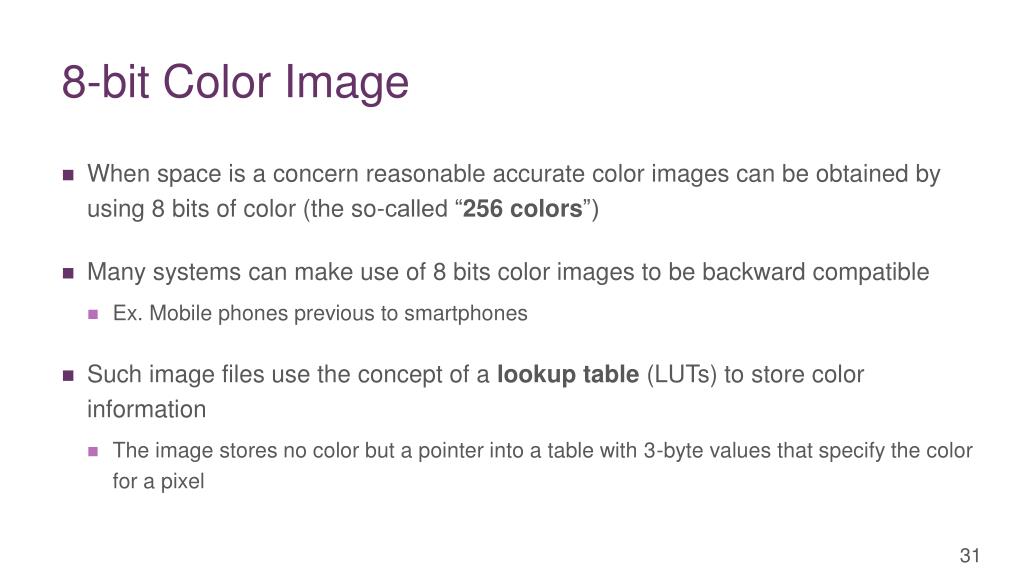Click the word "Image" in the title
1024x576 pixels.
point(346,82)
